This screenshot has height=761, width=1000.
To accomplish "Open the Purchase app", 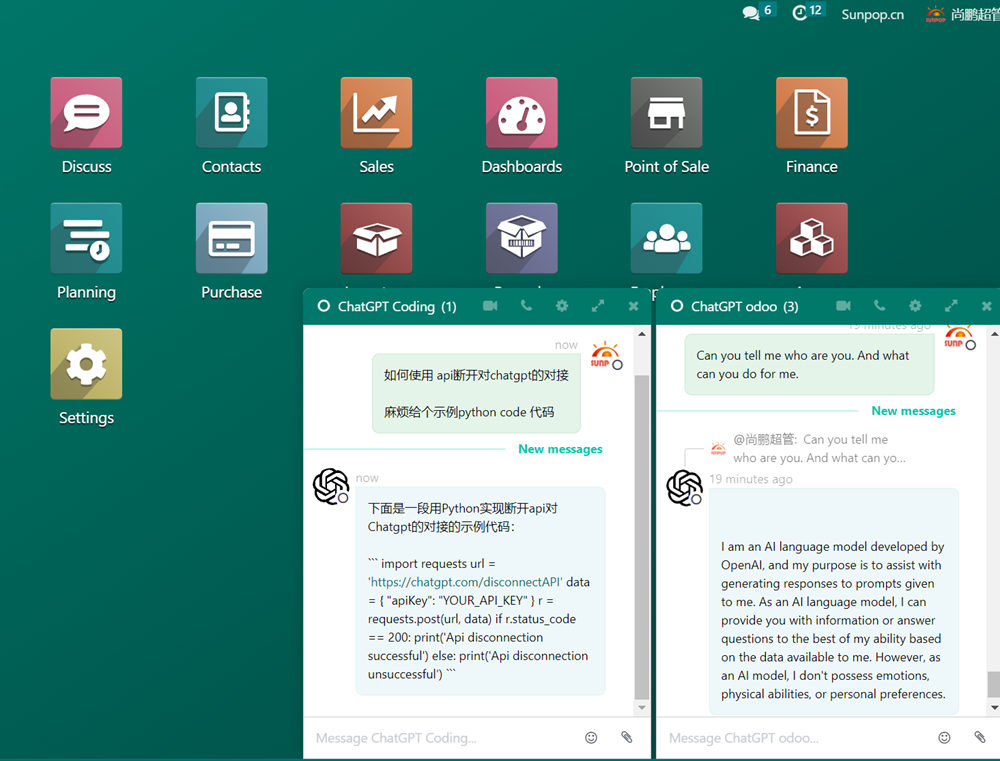I will pos(231,239).
